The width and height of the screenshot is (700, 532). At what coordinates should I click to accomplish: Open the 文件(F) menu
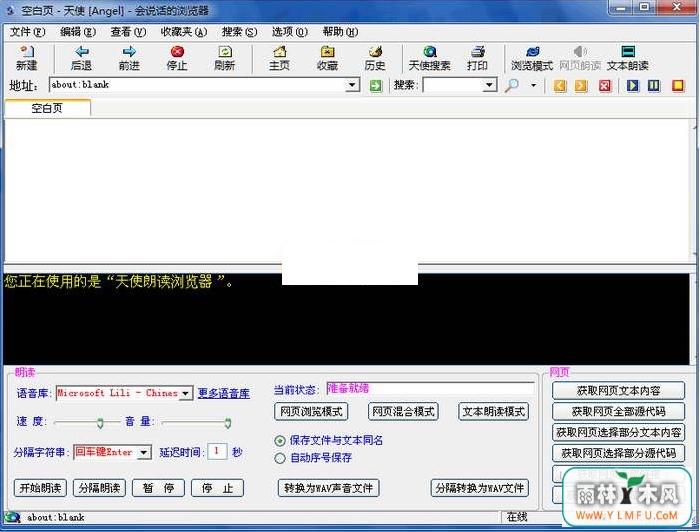click(28, 32)
